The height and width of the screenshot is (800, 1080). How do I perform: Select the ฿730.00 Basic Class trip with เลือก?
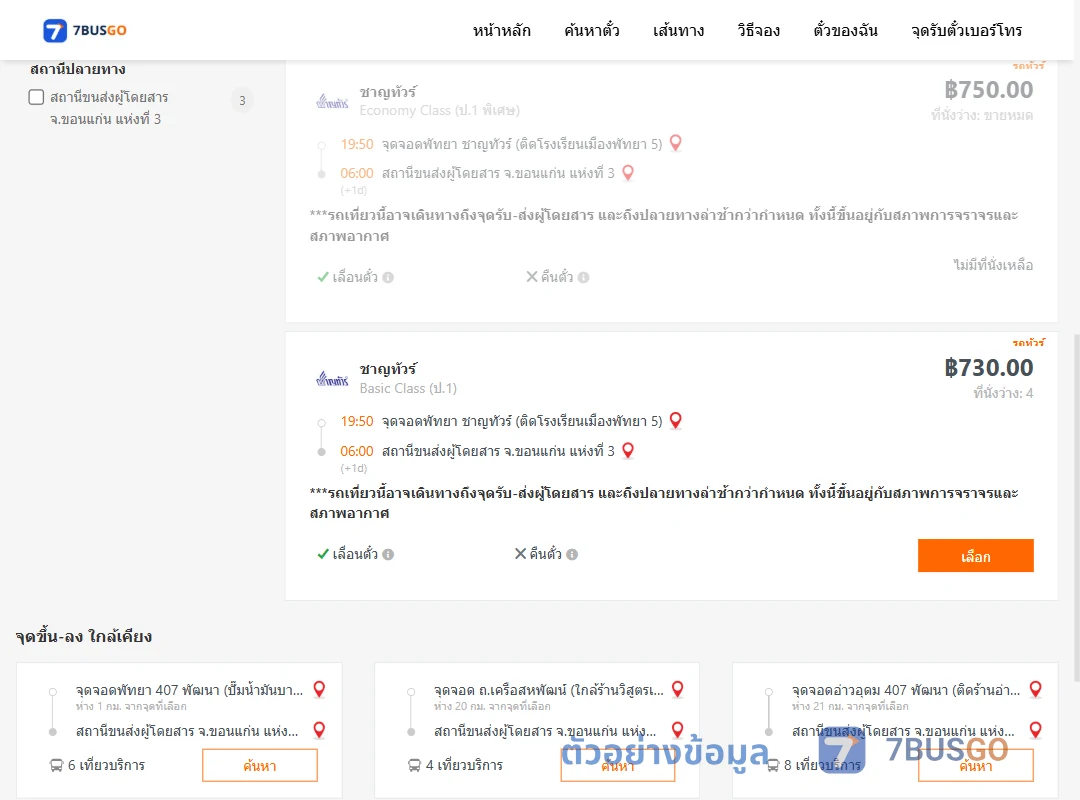pyautogui.click(x=975, y=555)
